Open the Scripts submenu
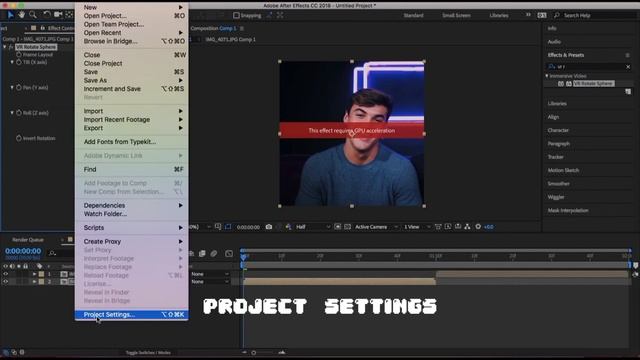640x360 pixels. pos(131,228)
